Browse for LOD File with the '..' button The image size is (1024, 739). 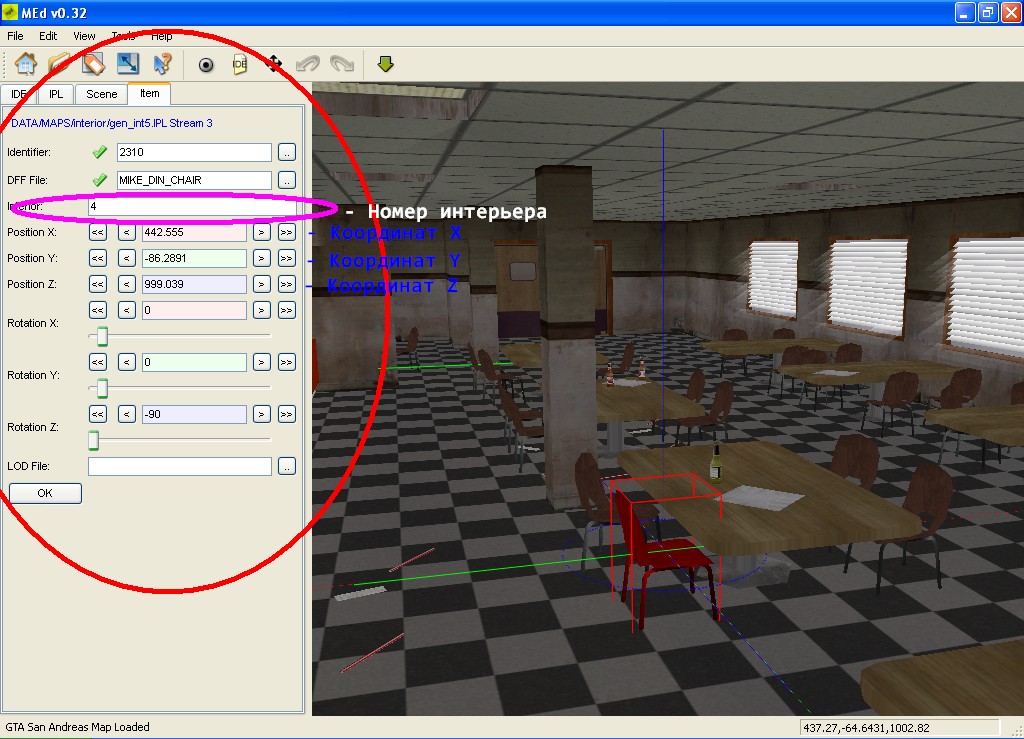(287, 466)
